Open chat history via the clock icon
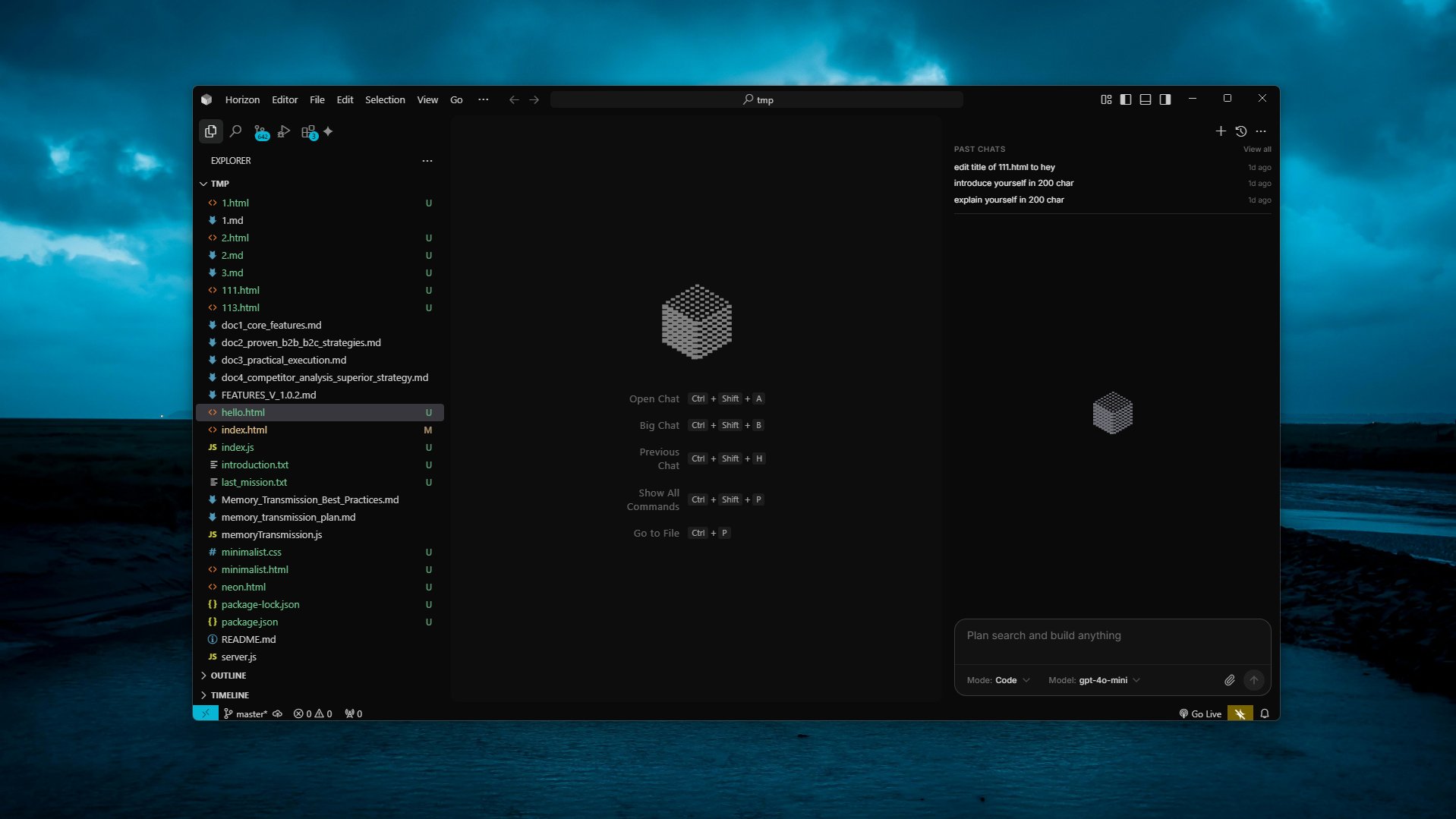The image size is (1456, 819). coord(1241,131)
